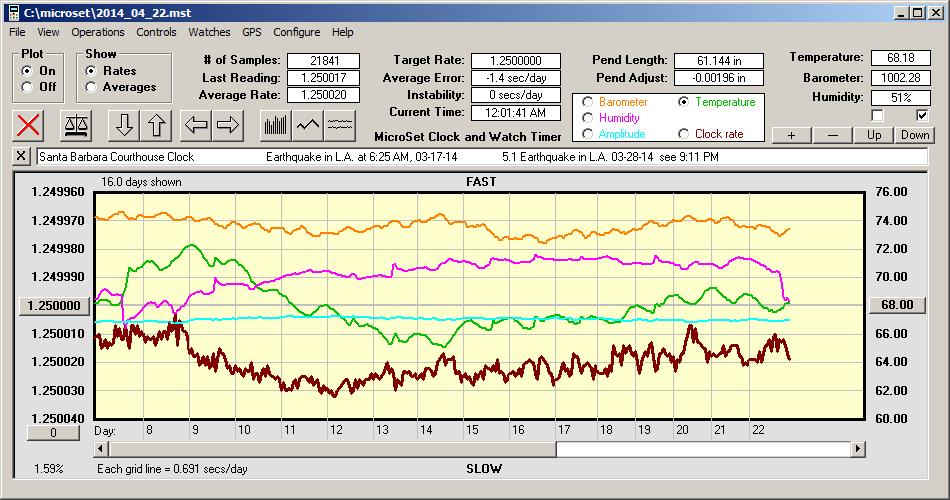Select the zigzag line graph icon
This screenshot has width=950, height=500.
click(308, 125)
